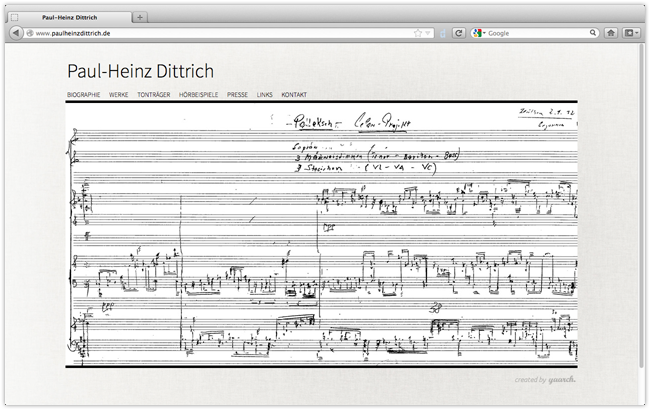
Task: Open the Google search engine selector
Action: tap(479, 33)
